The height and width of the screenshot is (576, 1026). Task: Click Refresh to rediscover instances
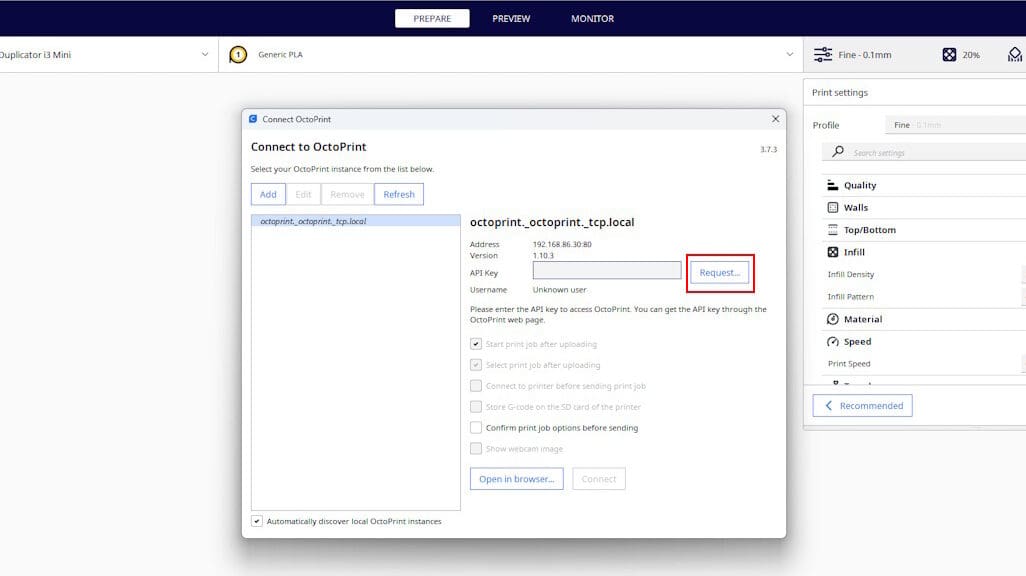[x=398, y=194]
